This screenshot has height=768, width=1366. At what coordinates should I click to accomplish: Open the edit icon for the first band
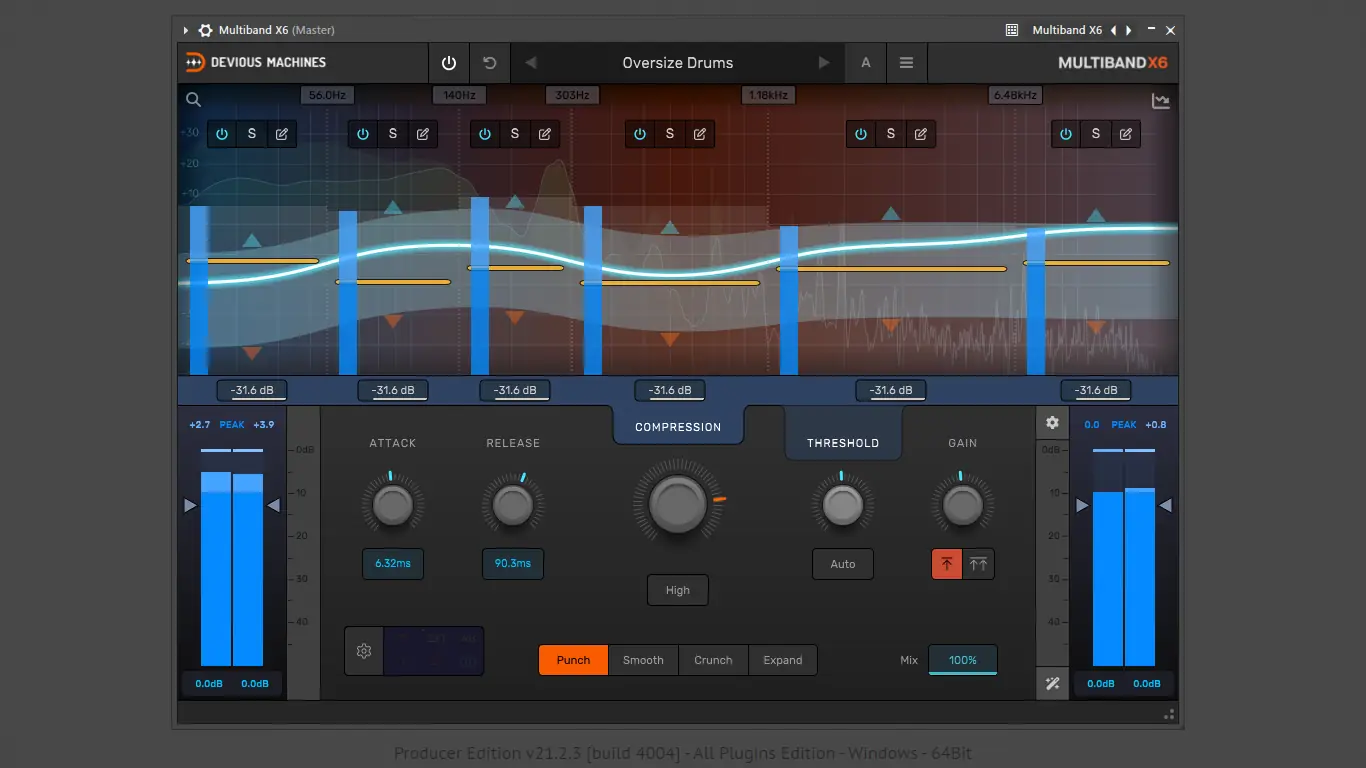coord(282,134)
